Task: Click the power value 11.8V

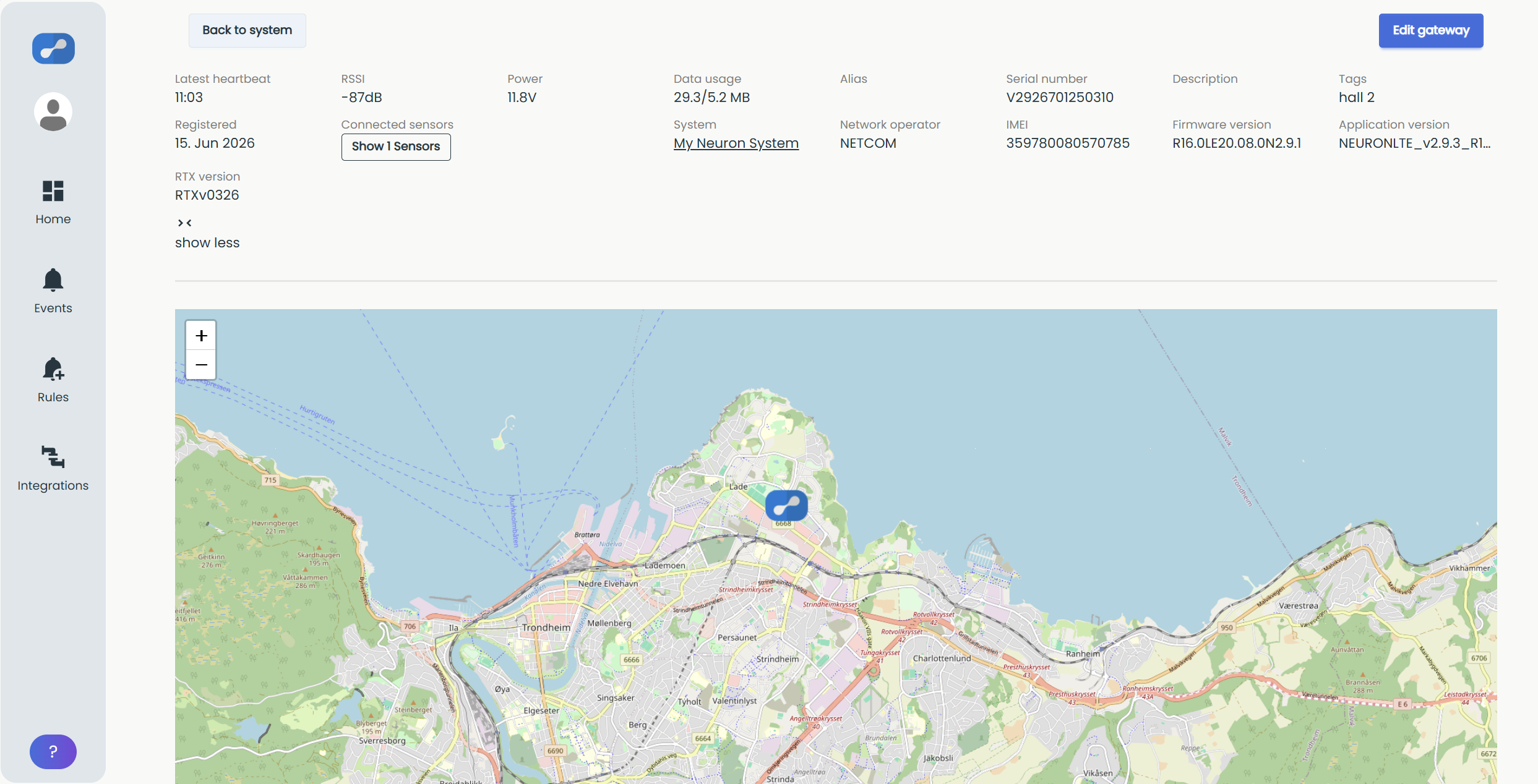Action: tap(522, 98)
